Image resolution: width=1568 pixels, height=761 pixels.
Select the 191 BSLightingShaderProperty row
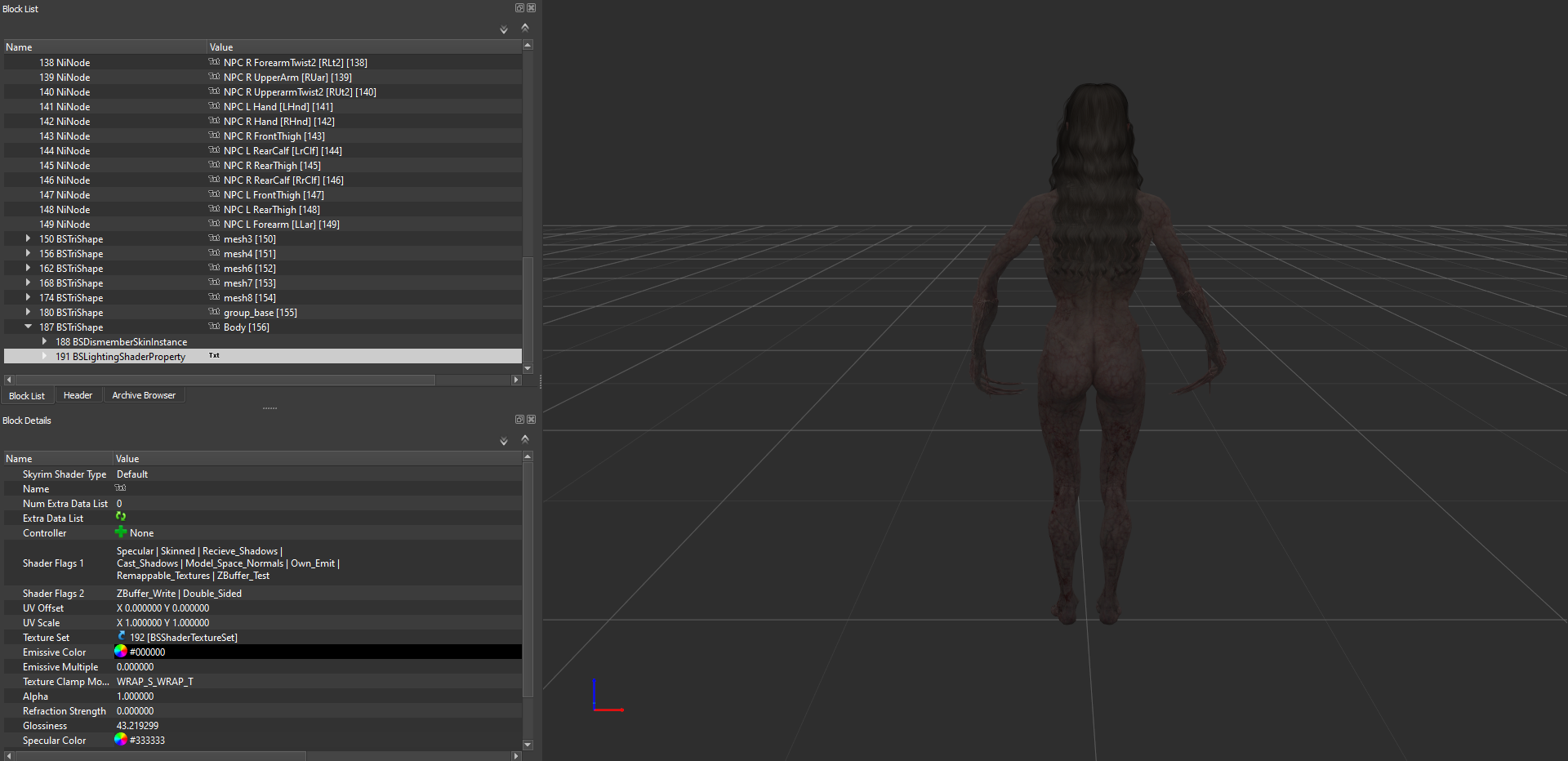[122, 356]
